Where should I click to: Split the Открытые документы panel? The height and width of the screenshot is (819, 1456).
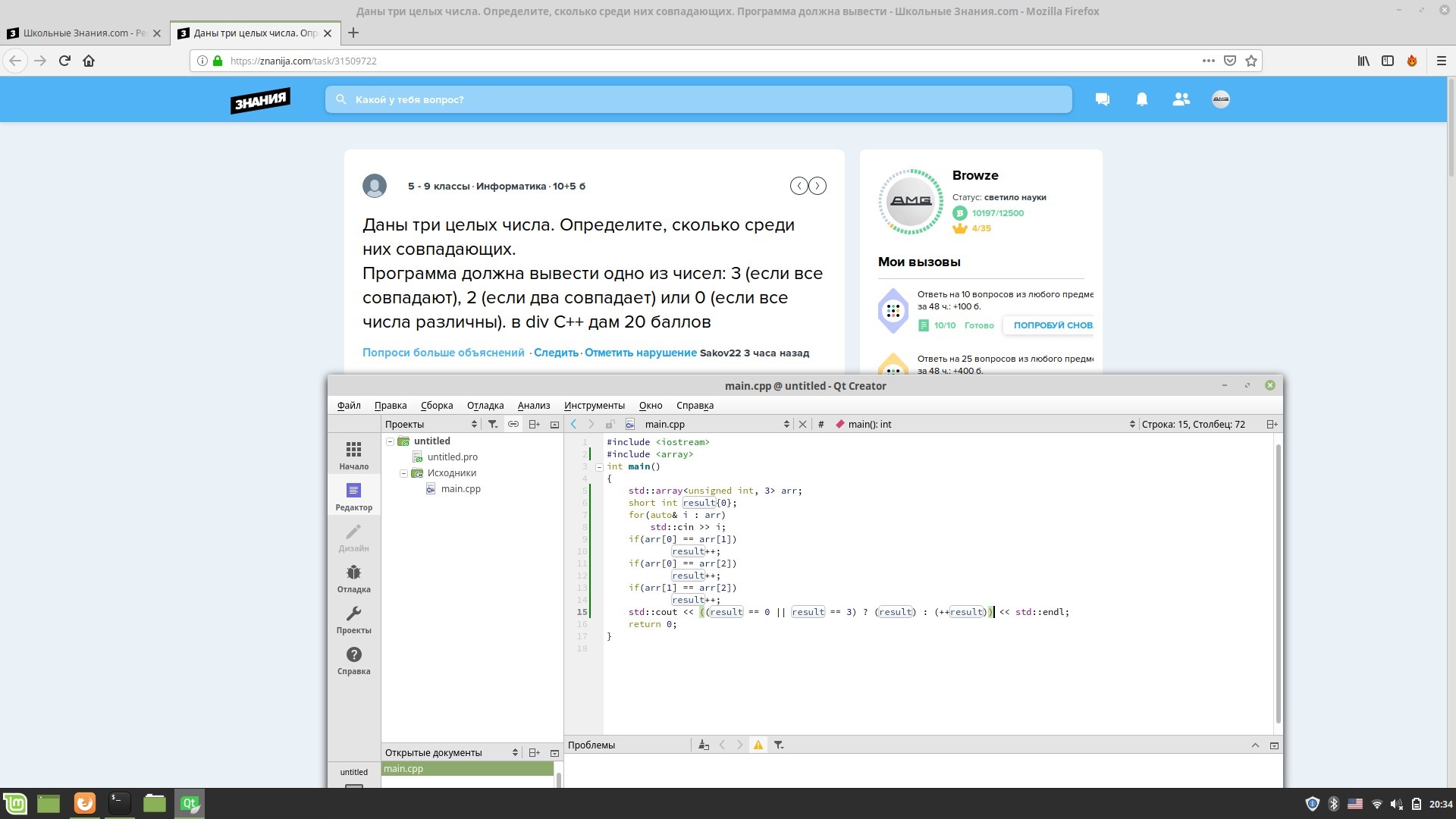pyautogui.click(x=534, y=753)
